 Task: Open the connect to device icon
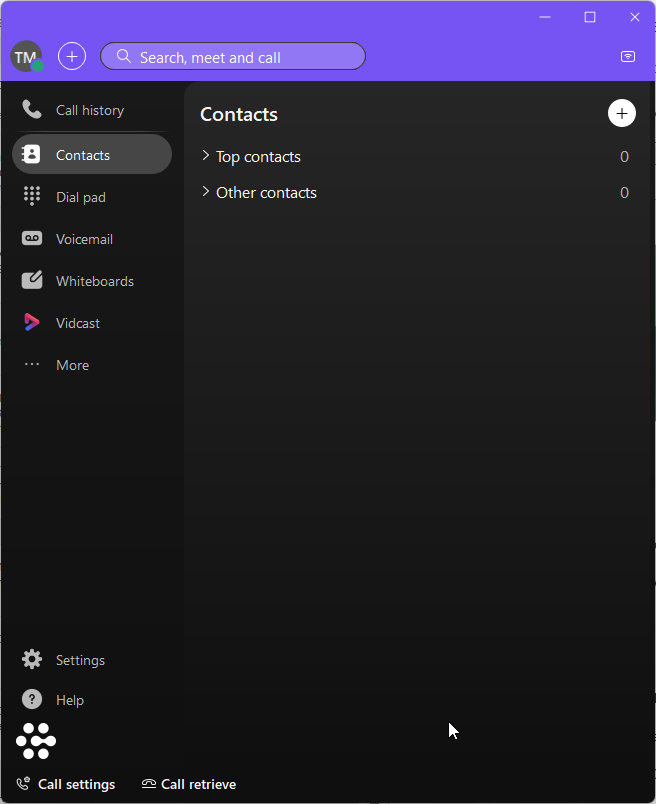click(x=628, y=56)
